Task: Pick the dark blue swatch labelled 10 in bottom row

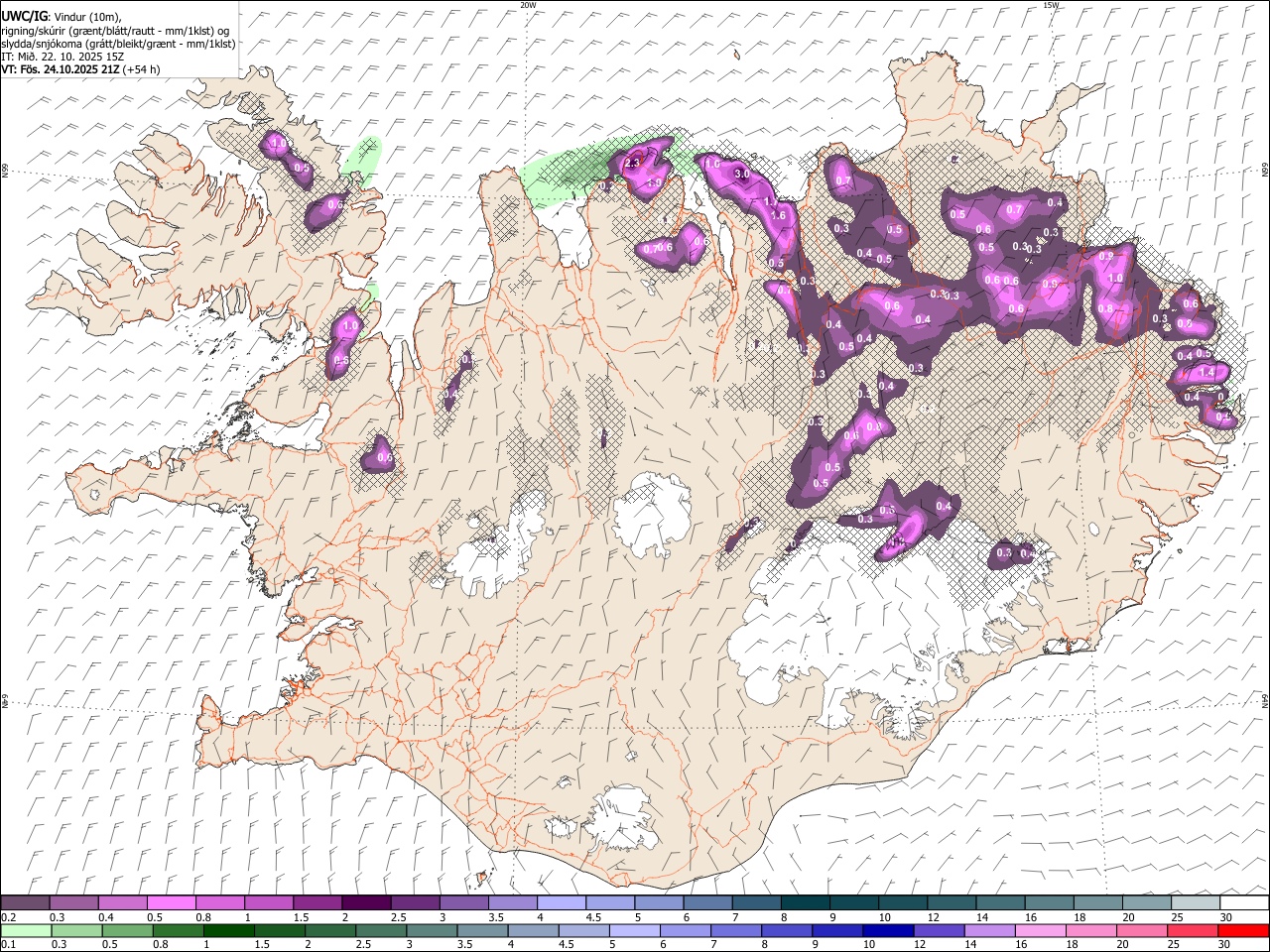Action: 887,930
